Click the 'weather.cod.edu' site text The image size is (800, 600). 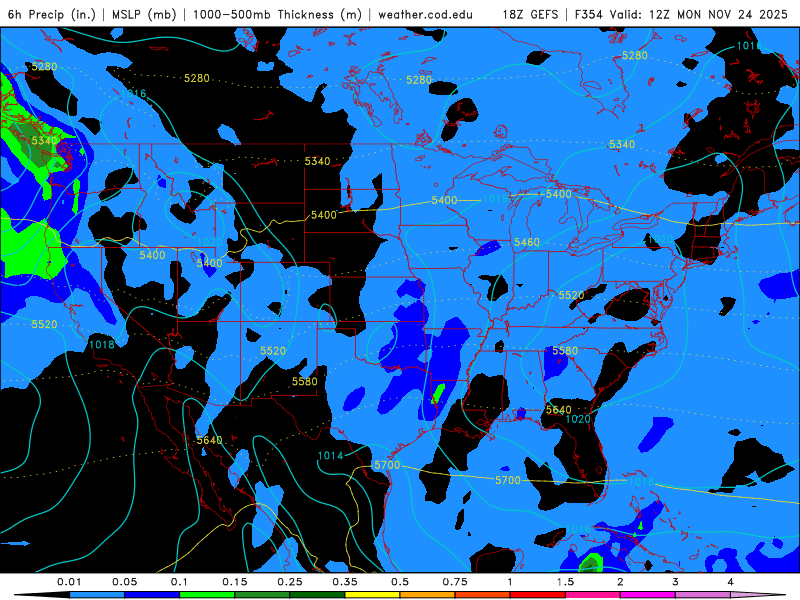(426, 14)
